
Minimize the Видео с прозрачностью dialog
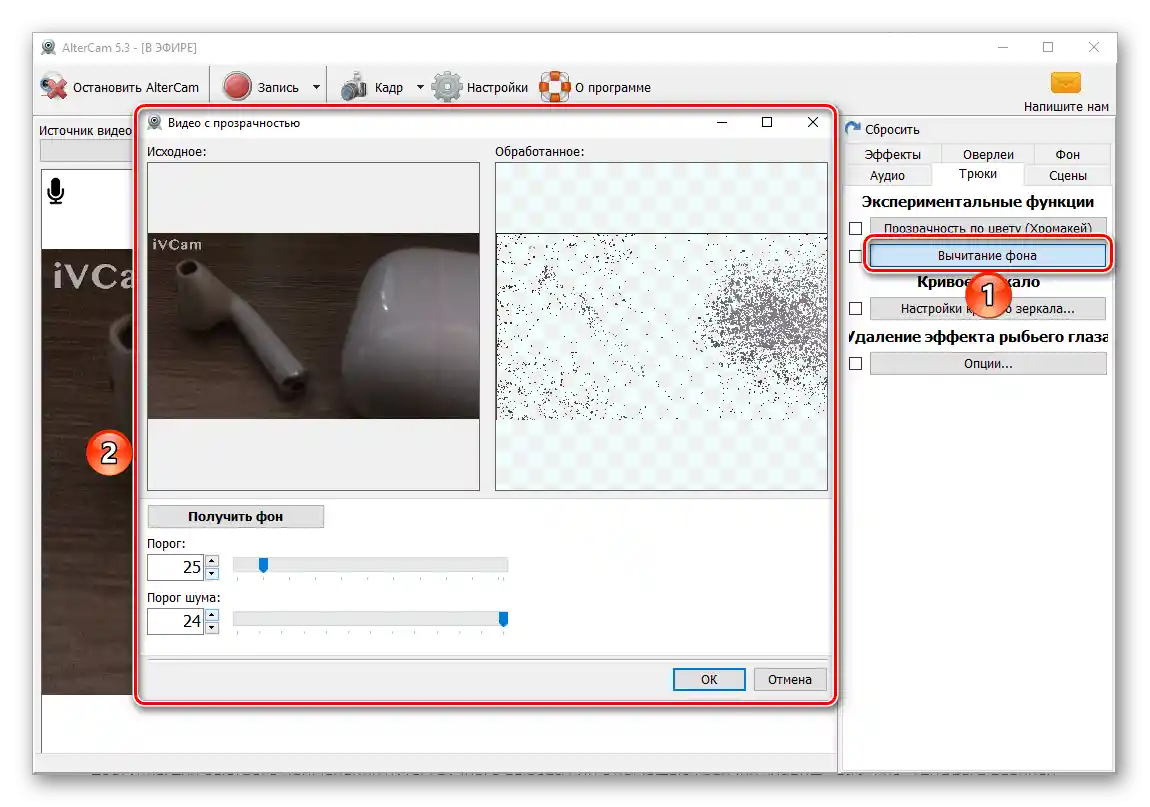[722, 122]
